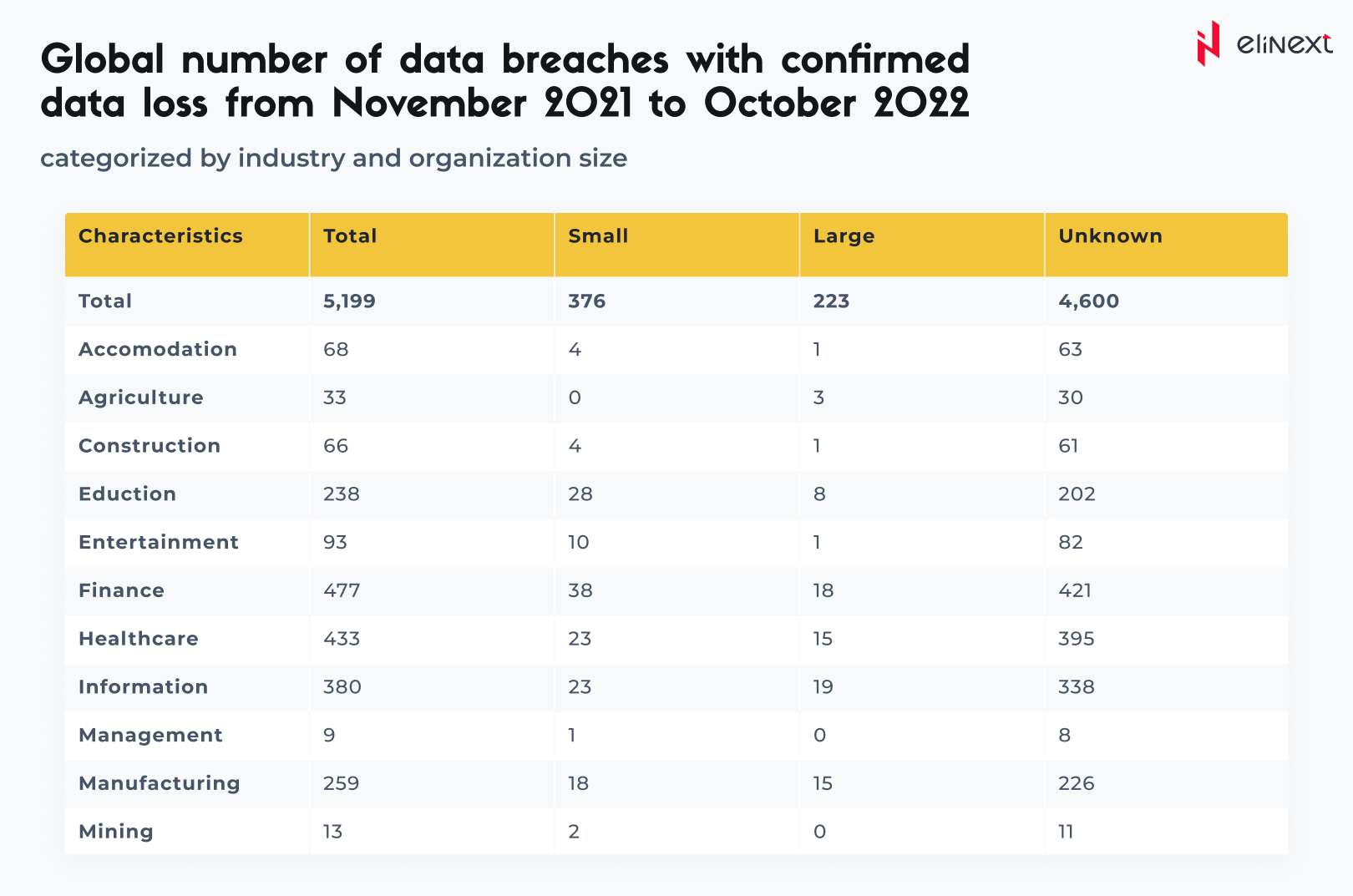Click the Information row label
The width and height of the screenshot is (1353, 896).
point(143,687)
